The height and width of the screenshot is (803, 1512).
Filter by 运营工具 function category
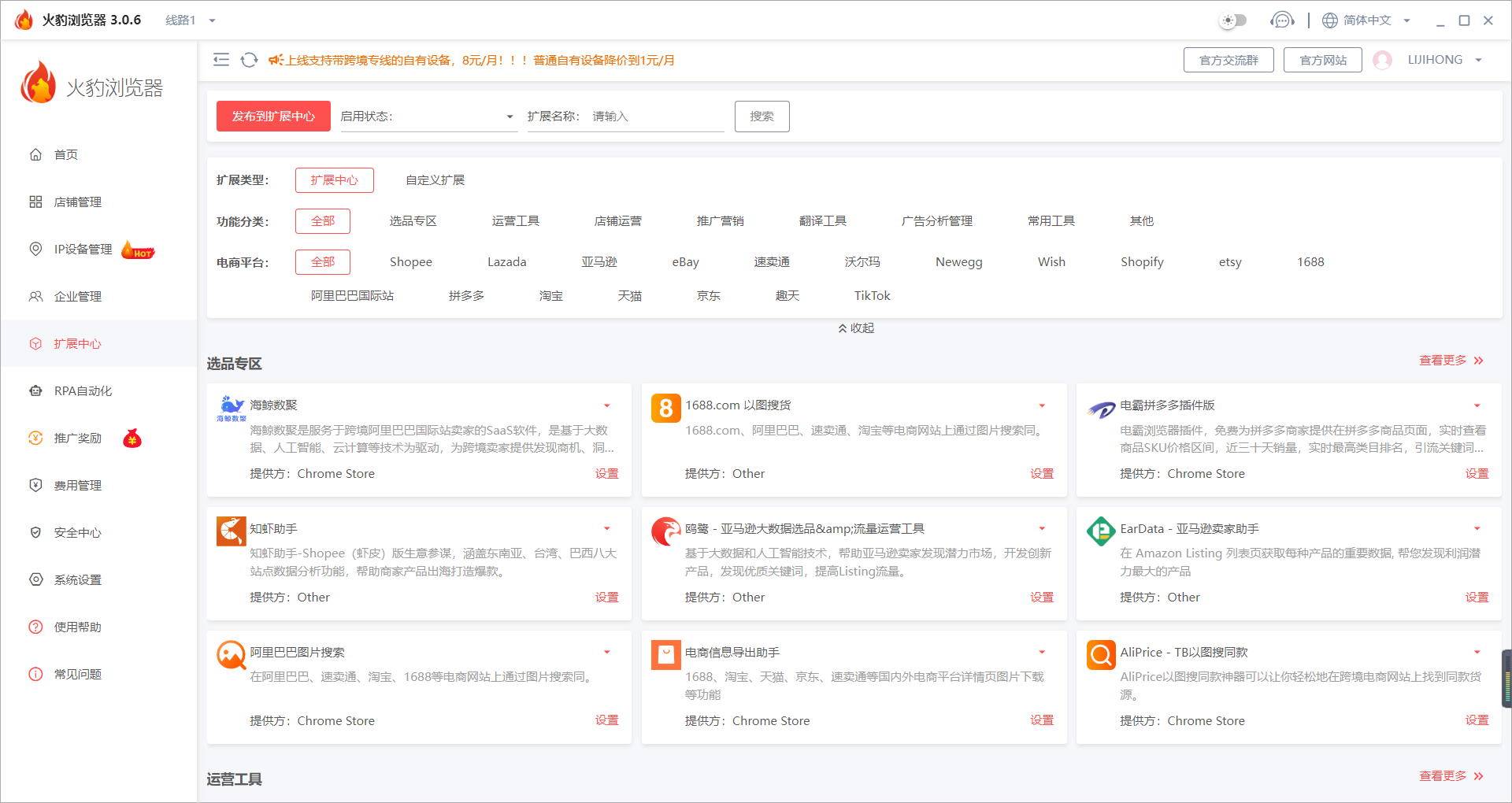[516, 221]
